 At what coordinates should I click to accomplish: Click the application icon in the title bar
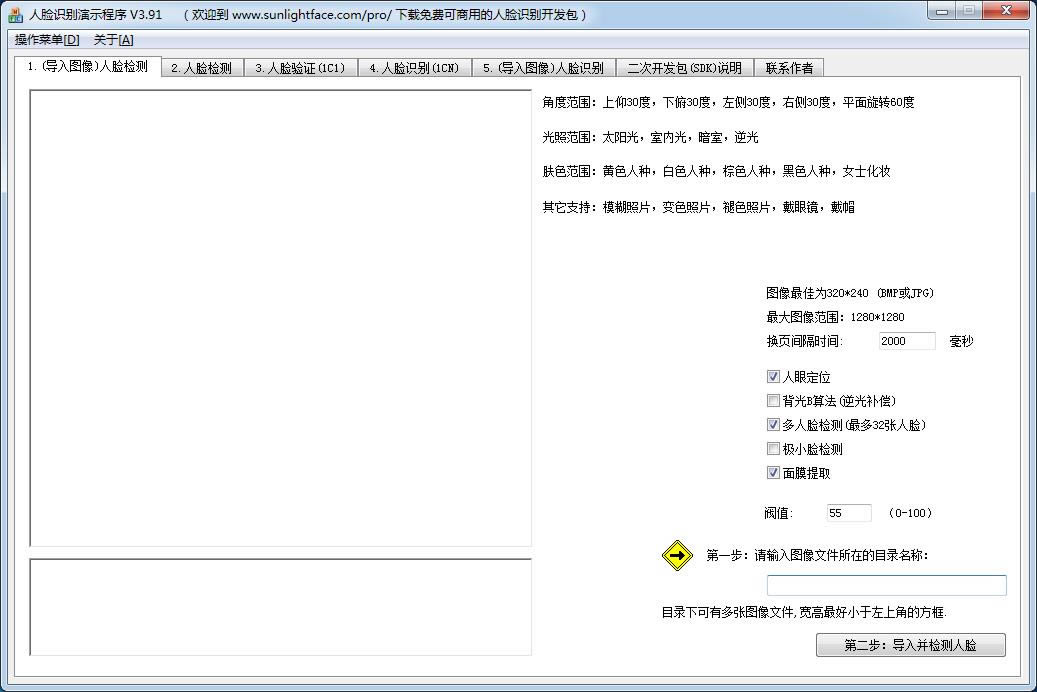click(15, 14)
